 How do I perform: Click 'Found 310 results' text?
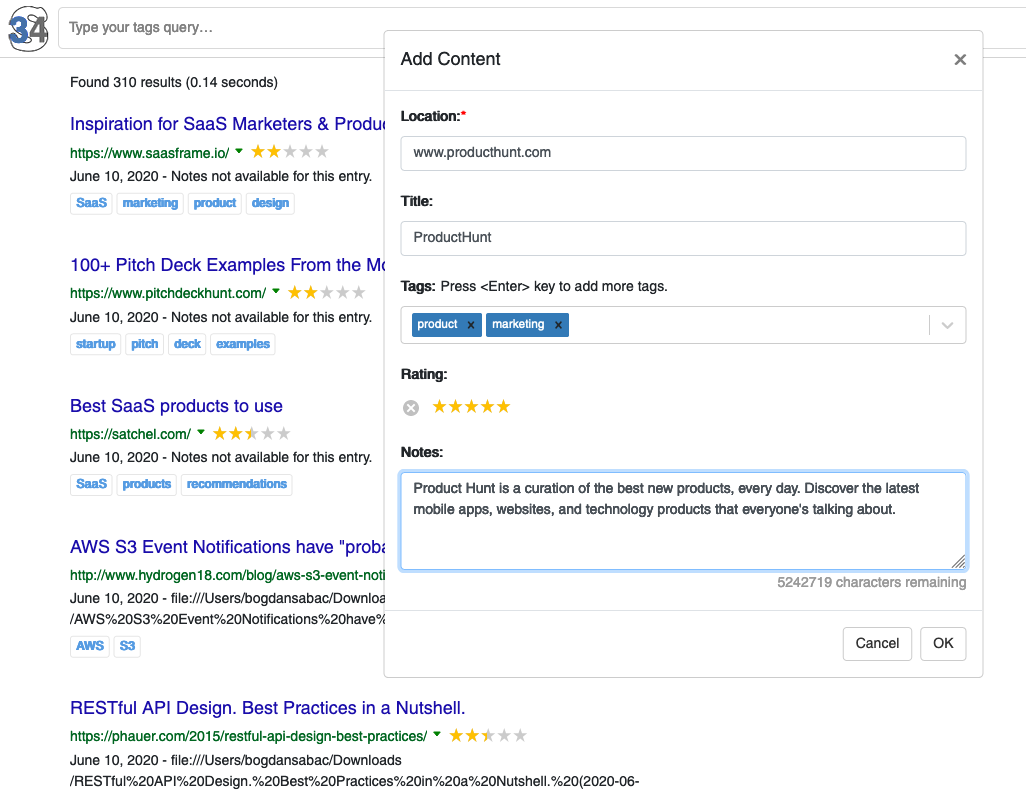pos(173,82)
